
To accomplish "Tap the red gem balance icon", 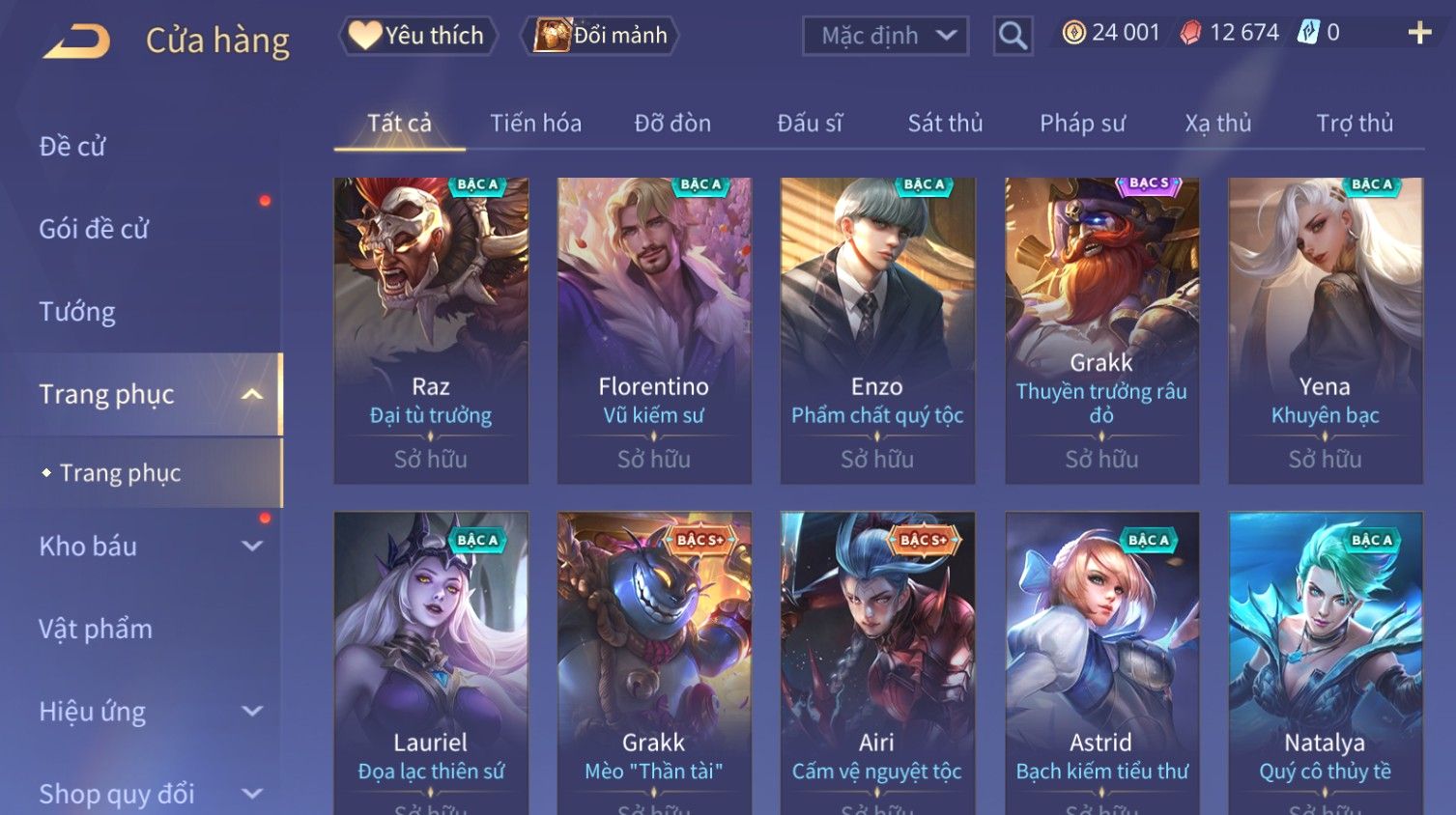I will [1190, 33].
